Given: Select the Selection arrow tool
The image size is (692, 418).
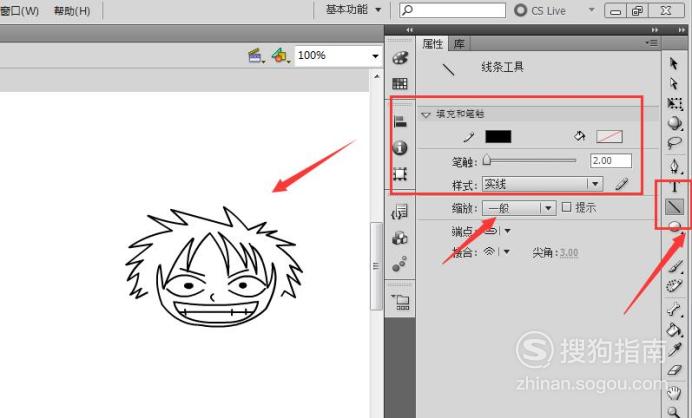Looking at the screenshot, I should click(673, 64).
